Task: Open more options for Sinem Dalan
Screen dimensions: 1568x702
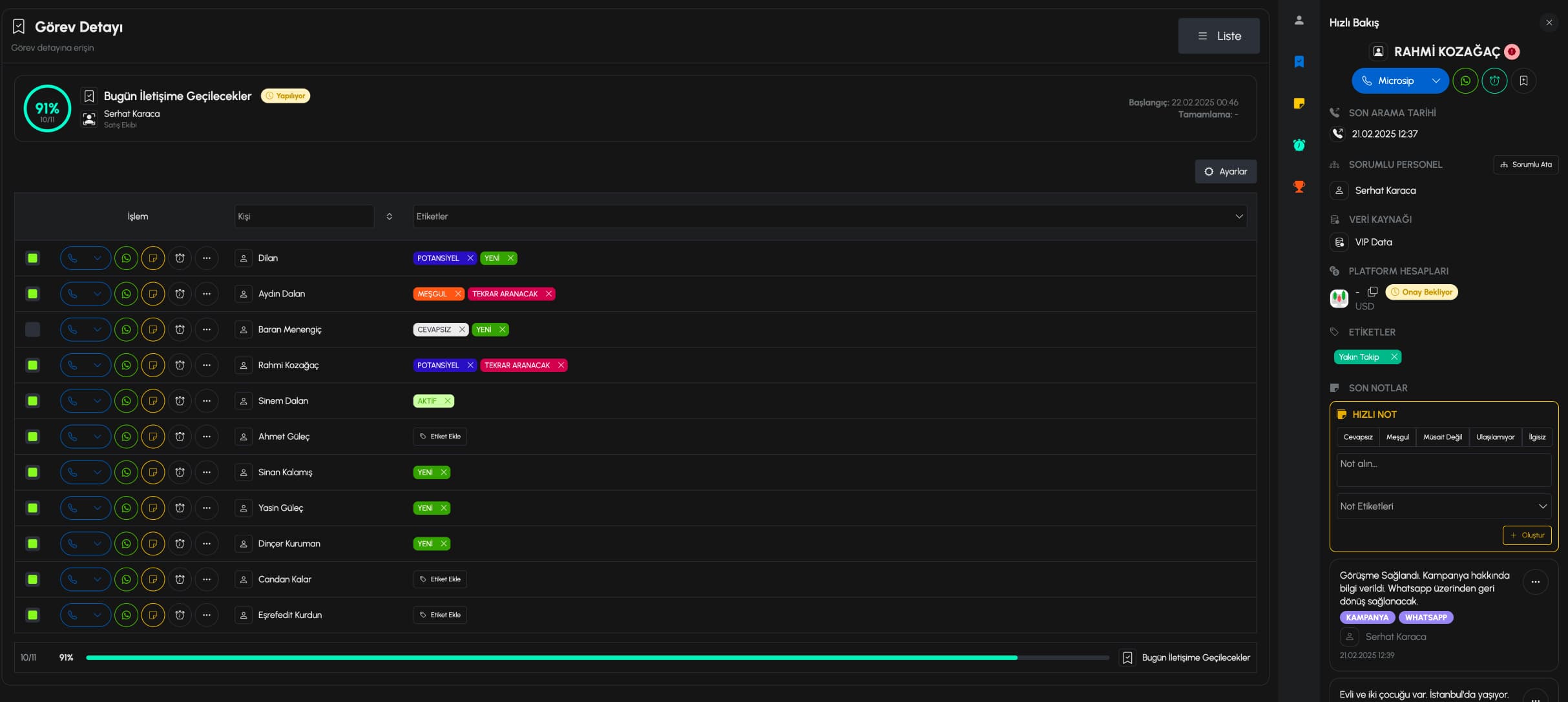Action: 207,401
